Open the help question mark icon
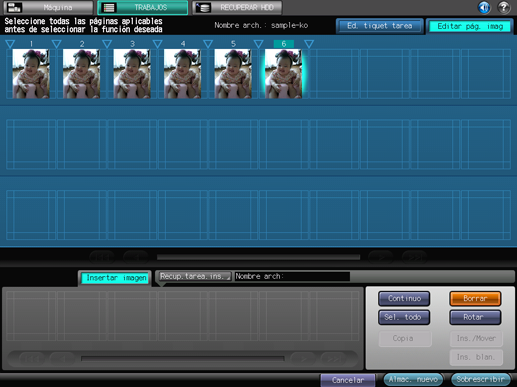The height and width of the screenshot is (387, 517). [x=504, y=7]
